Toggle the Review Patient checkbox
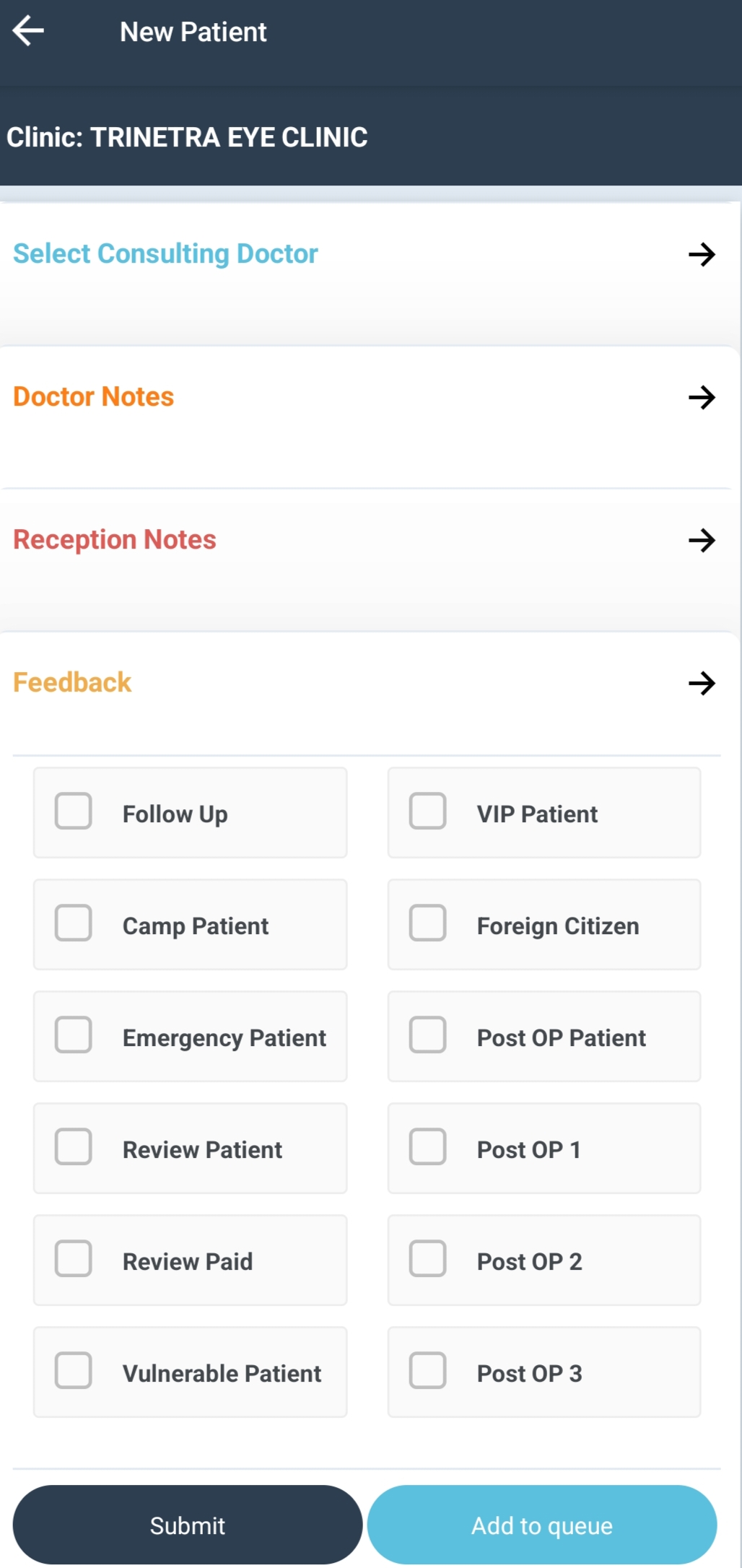The width and height of the screenshot is (742, 1568). pyautogui.click(x=74, y=1146)
